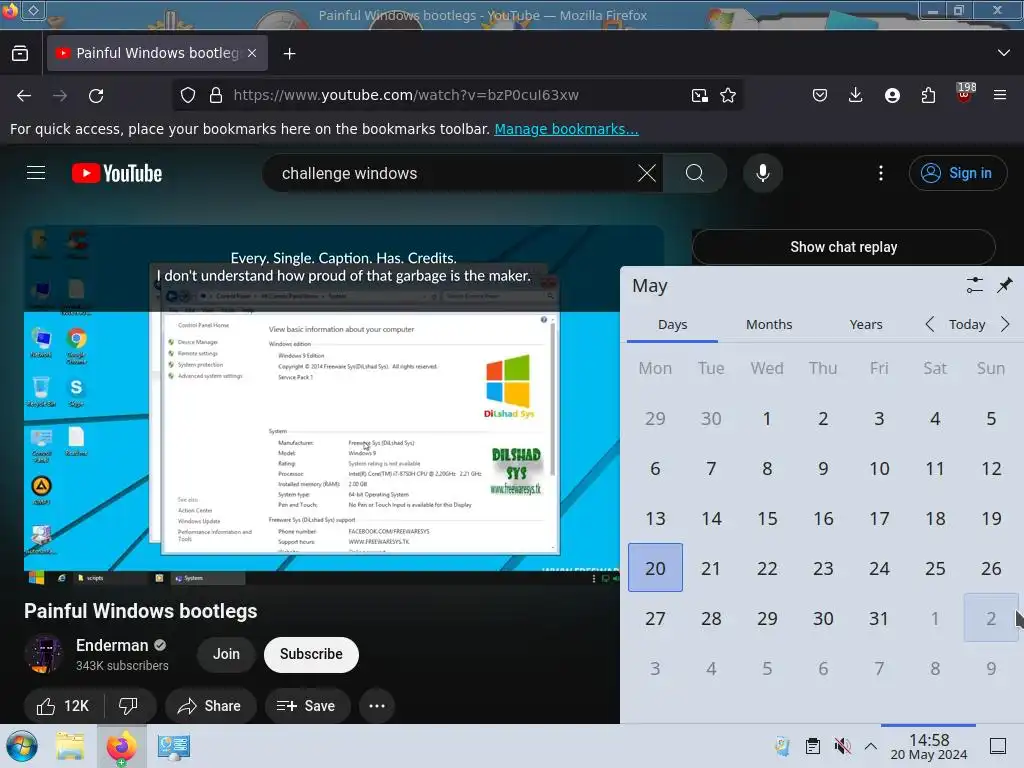Click the taskbar clock showing 14:58
The height and width of the screenshot is (768, 1024).
[x=929, y=746]
